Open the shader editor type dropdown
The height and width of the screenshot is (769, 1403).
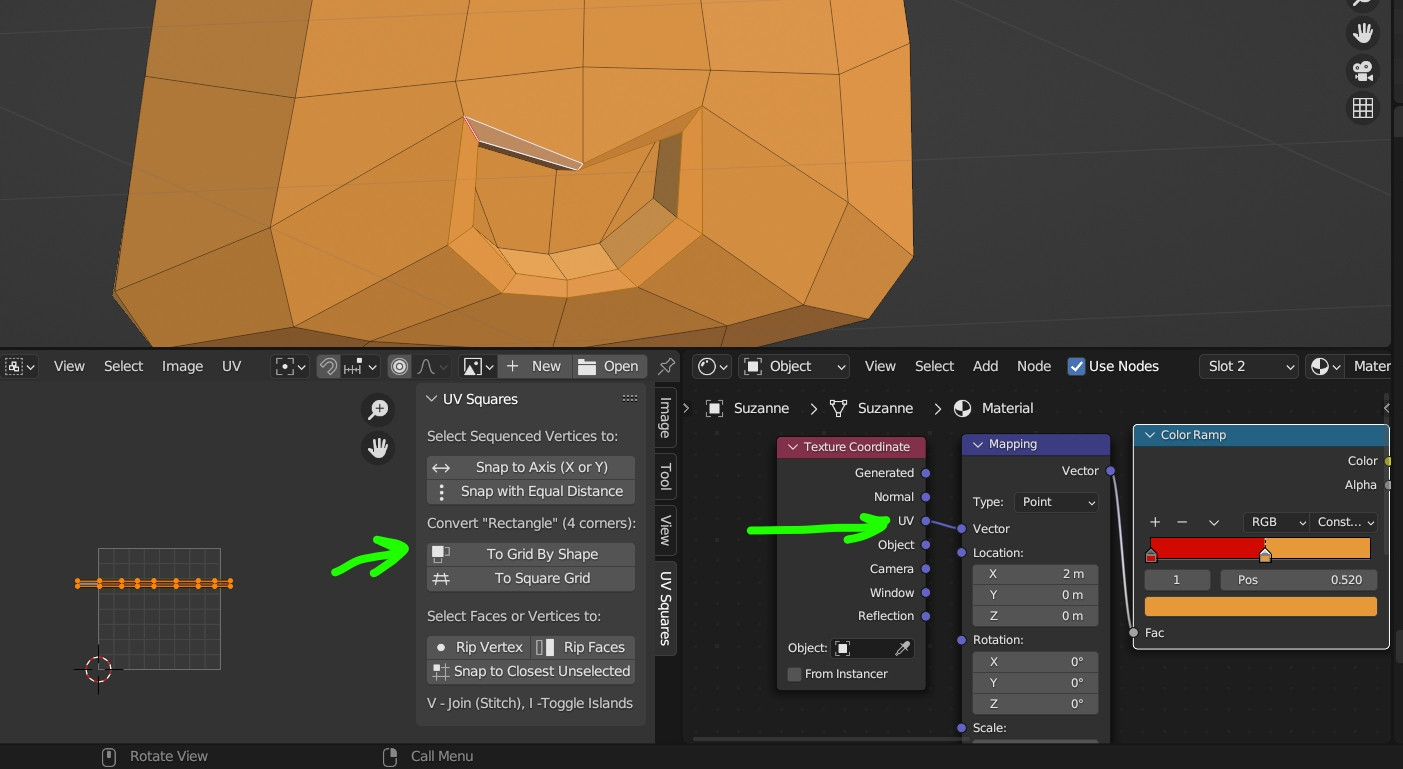pyautogui.click(x=713, y=366)
